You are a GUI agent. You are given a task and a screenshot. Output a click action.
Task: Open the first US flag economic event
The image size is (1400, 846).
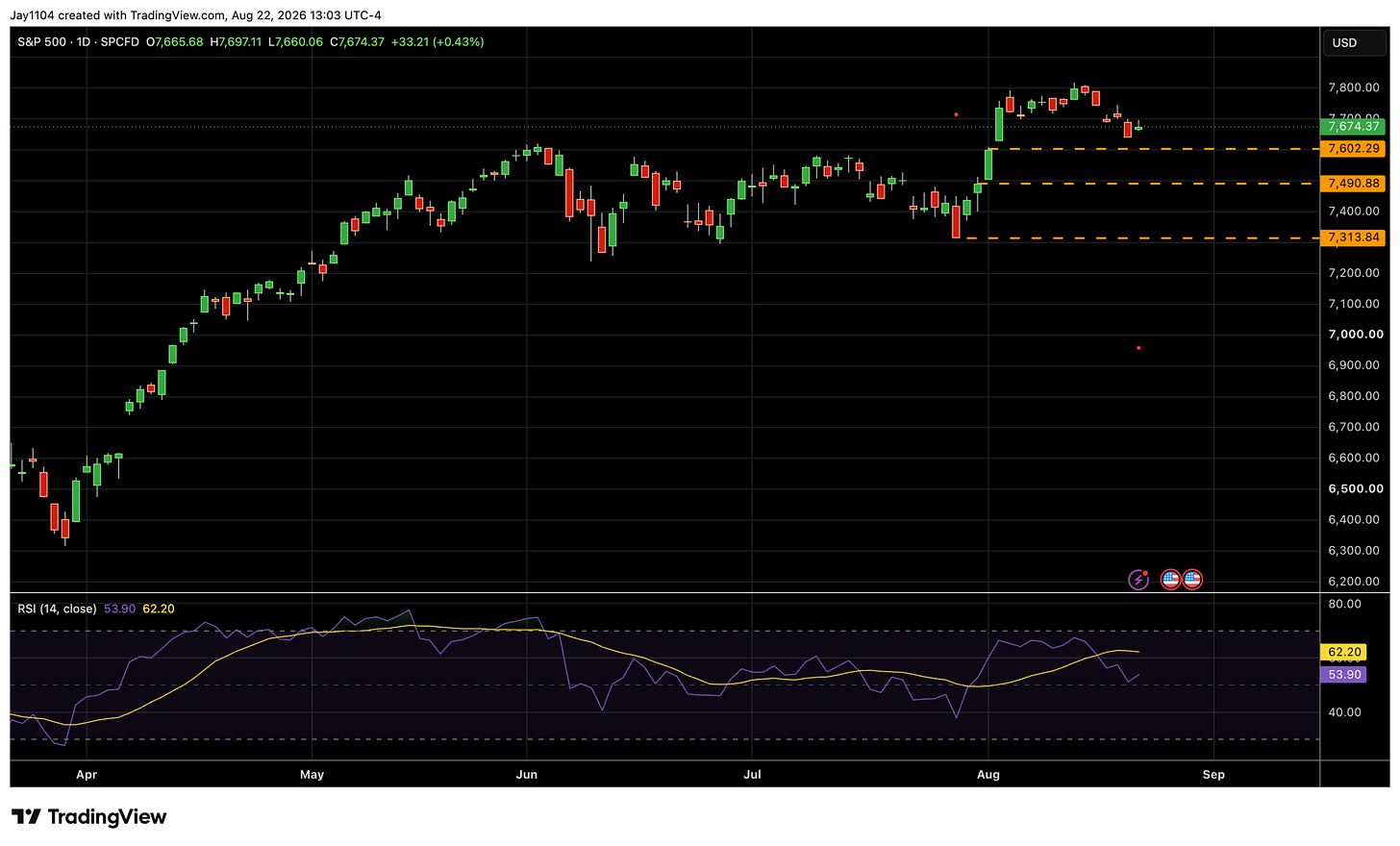pyautogui.click(x=1170, y=580)
